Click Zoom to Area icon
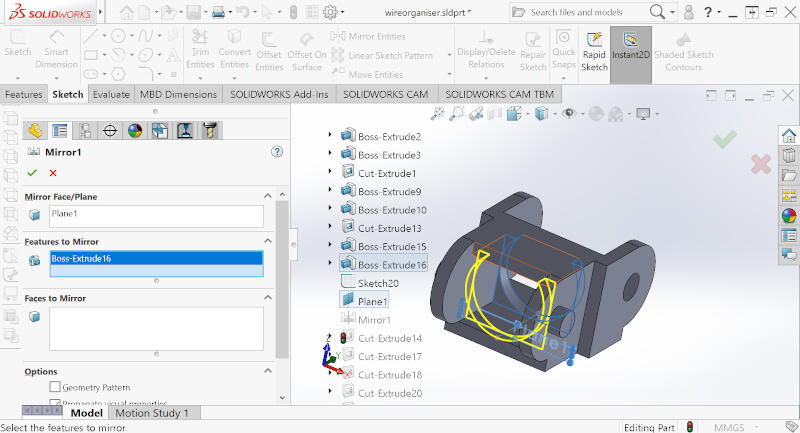 [457, 113]
